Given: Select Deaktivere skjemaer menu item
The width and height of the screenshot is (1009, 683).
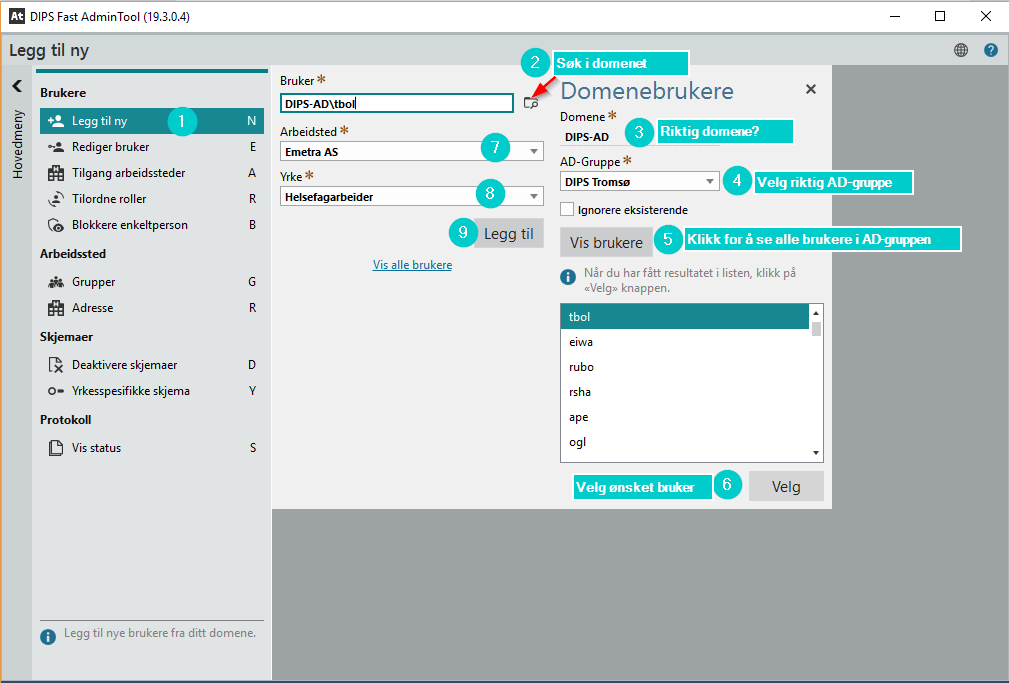Looking at the screenshot, I should click(x=152, y=365).
